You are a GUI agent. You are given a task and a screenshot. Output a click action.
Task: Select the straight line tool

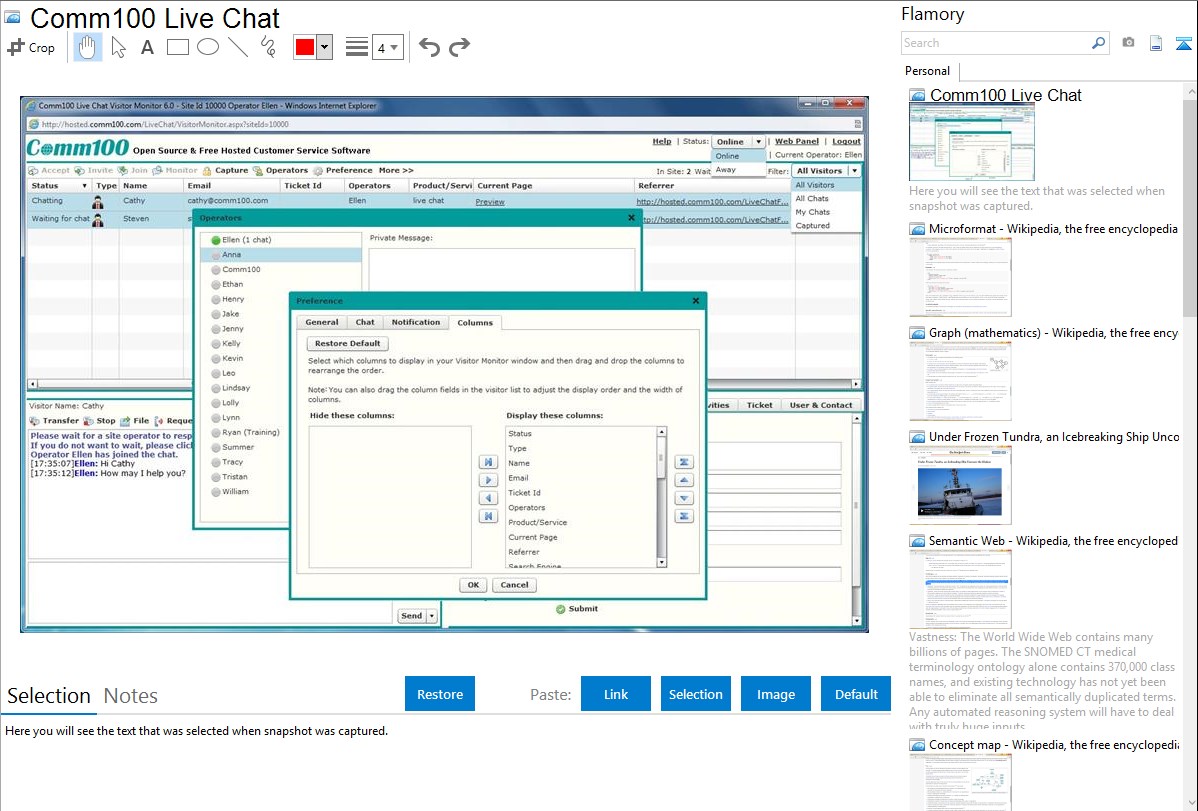click(238, 47)
